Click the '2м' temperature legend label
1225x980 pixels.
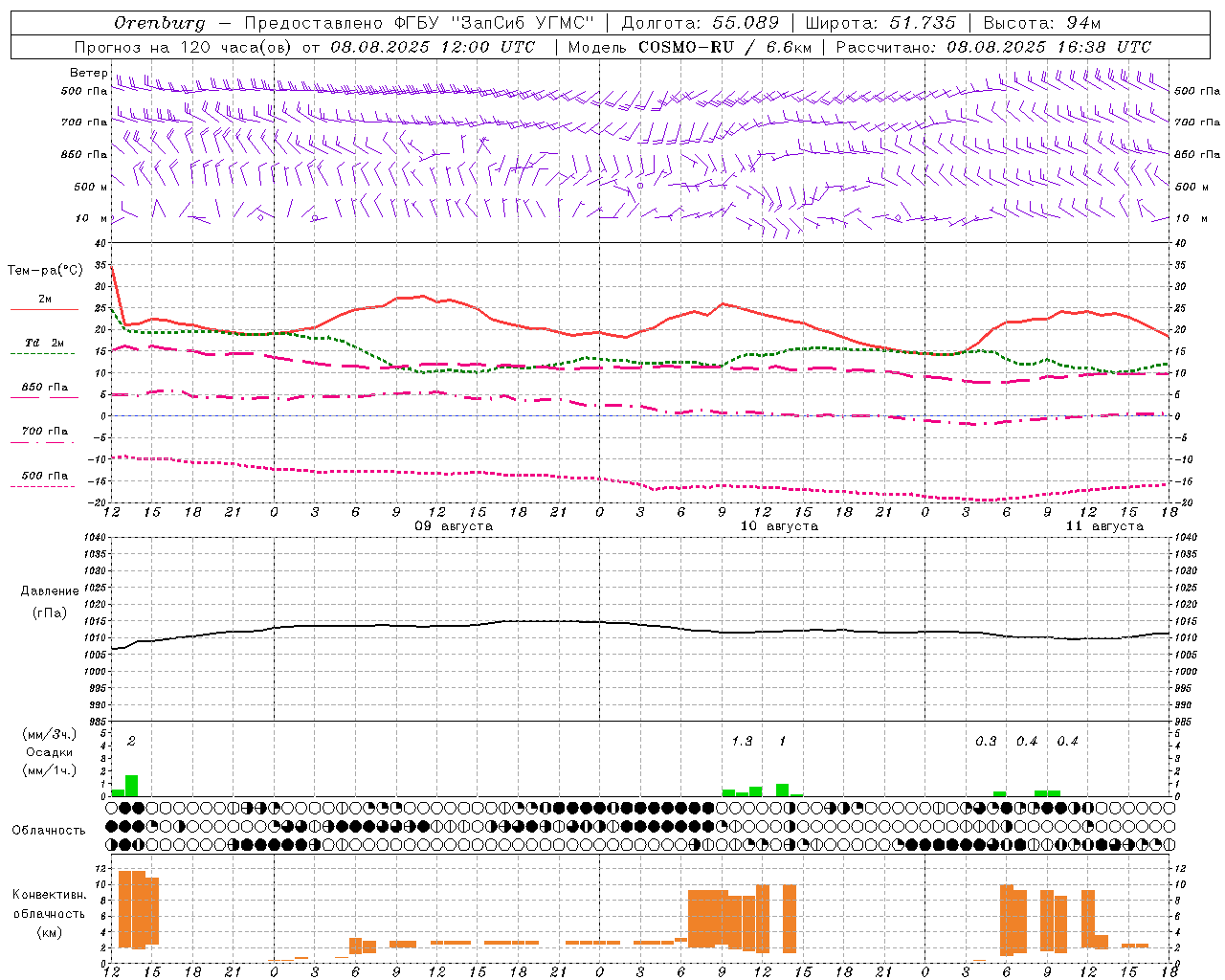click(45, 299)
